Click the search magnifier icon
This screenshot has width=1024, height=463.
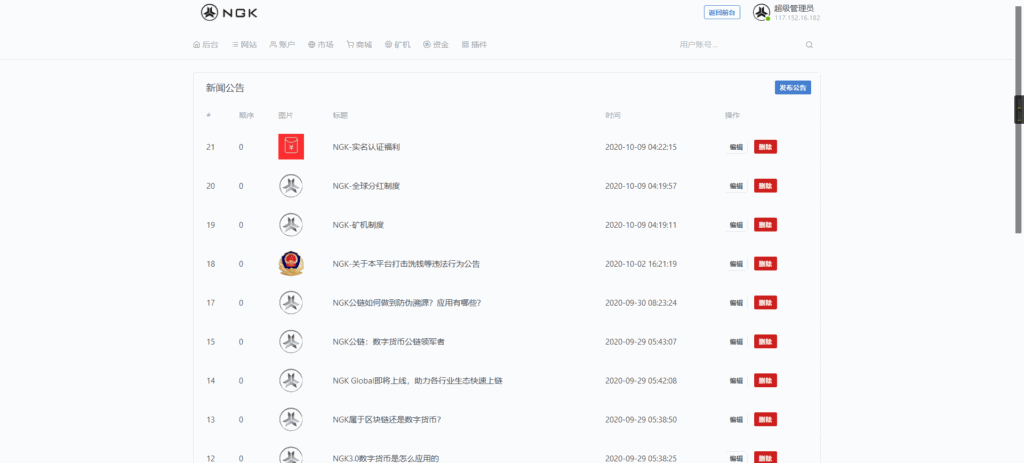click(809, 45)
